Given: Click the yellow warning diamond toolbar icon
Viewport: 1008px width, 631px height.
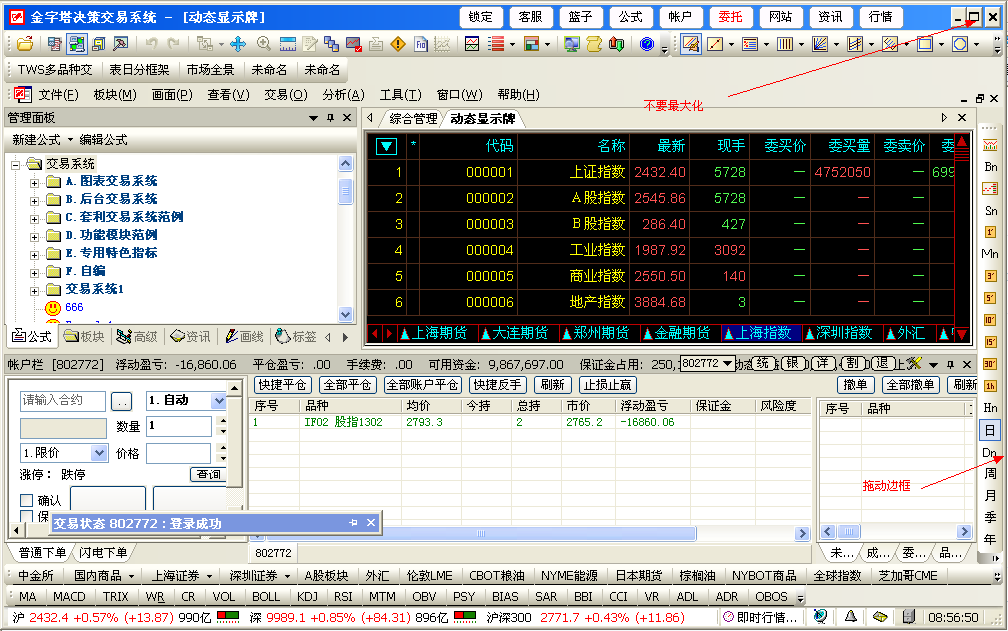Looking at the screenshot, I should click(x=398, y=44).
